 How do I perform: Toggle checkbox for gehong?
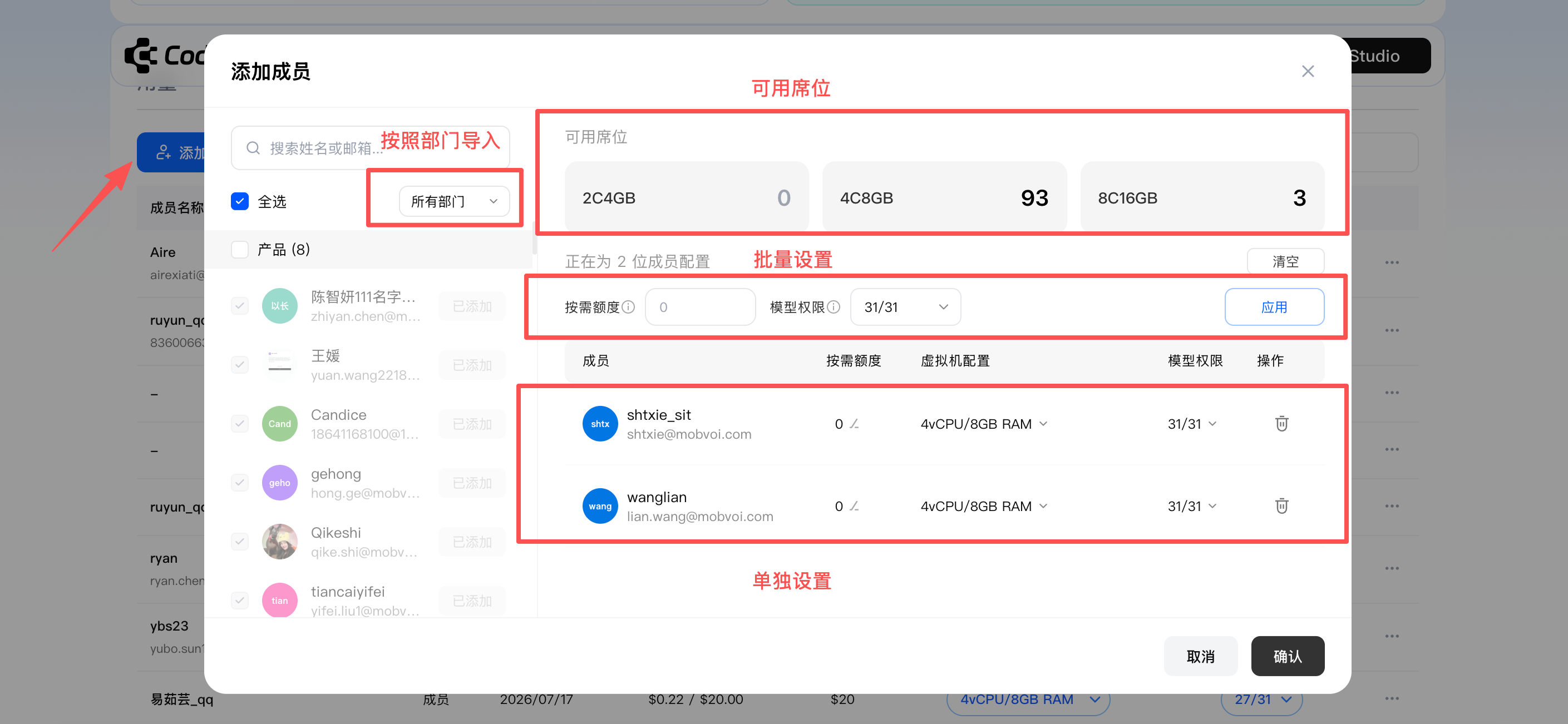point(240,483)
